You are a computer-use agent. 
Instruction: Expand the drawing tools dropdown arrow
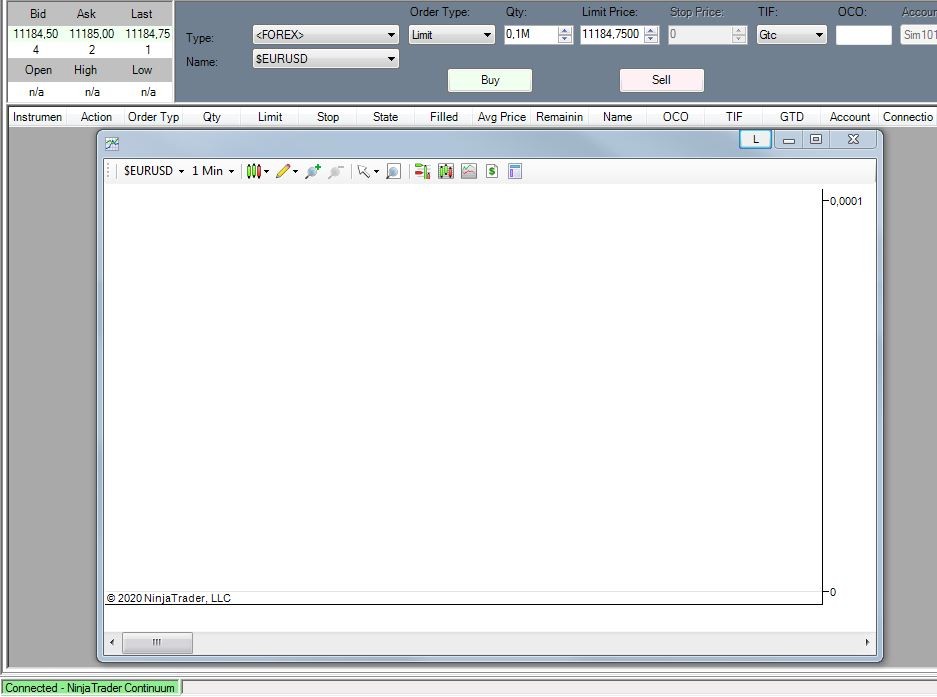point(295,172)
